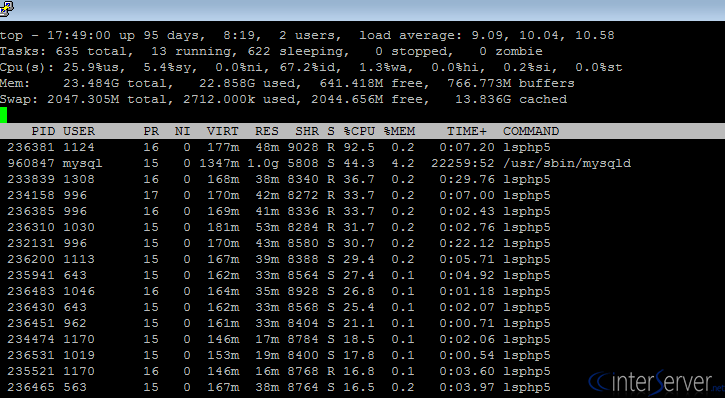This screenshot has width=725, height=398.
Task: Click the 1347m VIRT value for mysqld
Action: click(x=219, y=163)
